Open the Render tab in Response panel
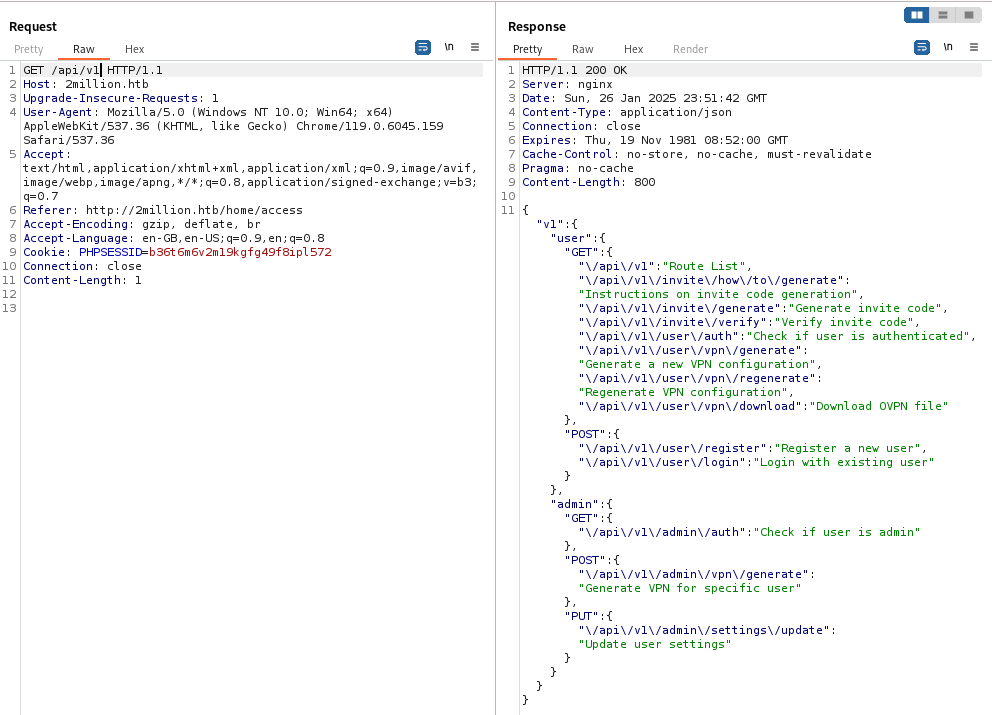The image size is (992, 715). (x=690, y=49)
